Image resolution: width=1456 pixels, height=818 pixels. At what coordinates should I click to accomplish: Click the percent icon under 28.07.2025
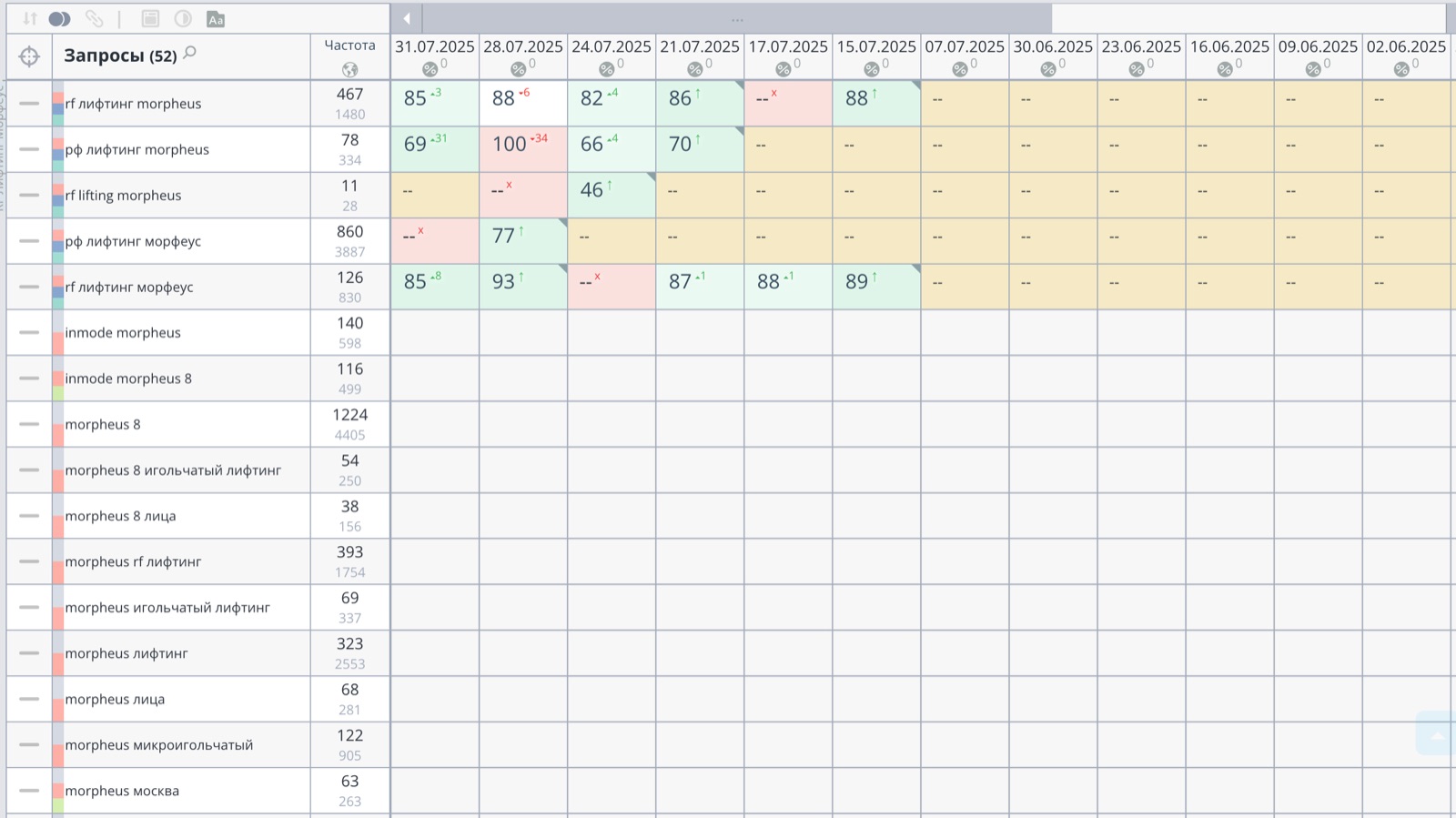coord(519,69)
